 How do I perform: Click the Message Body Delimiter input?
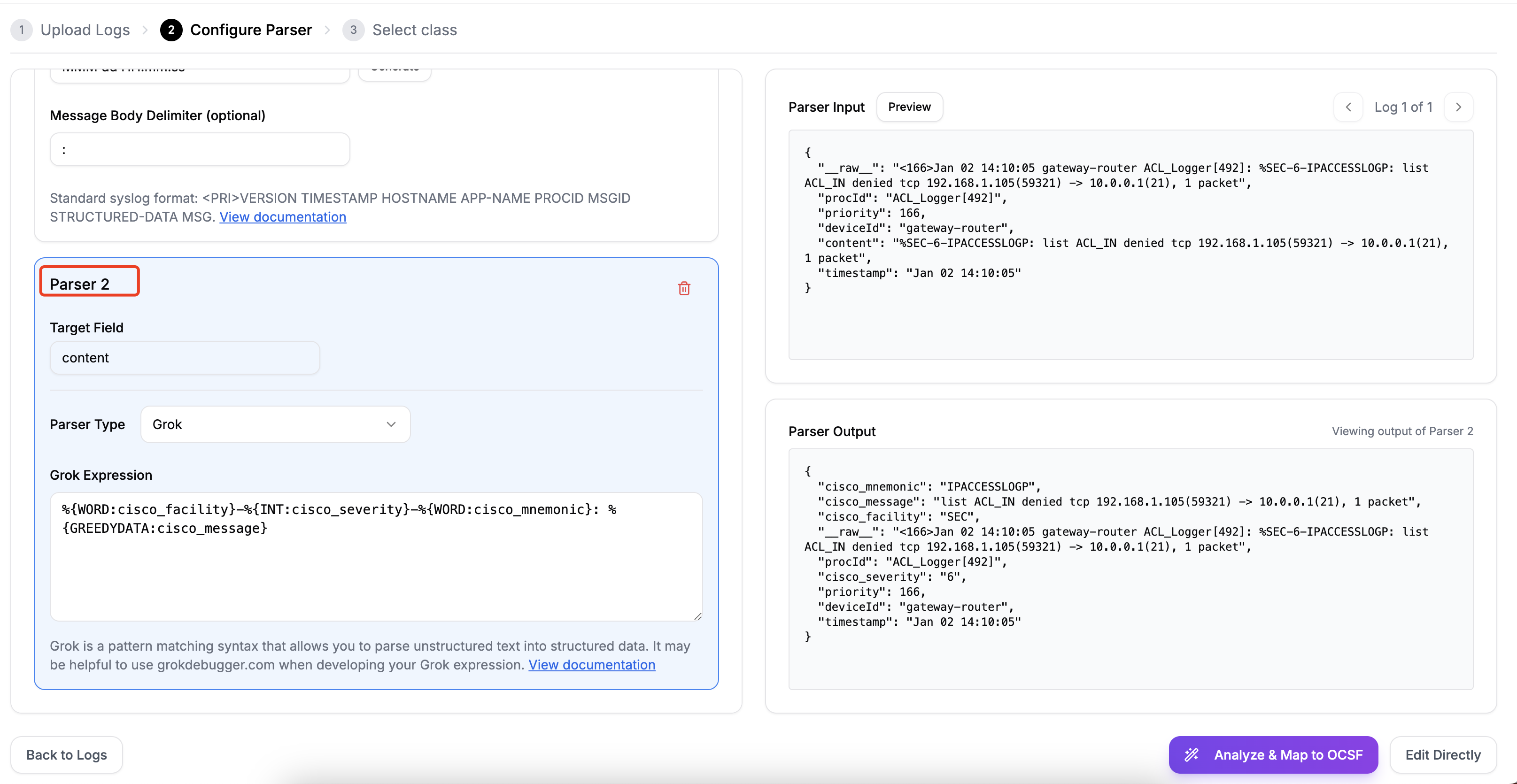(x=200, y=149)
